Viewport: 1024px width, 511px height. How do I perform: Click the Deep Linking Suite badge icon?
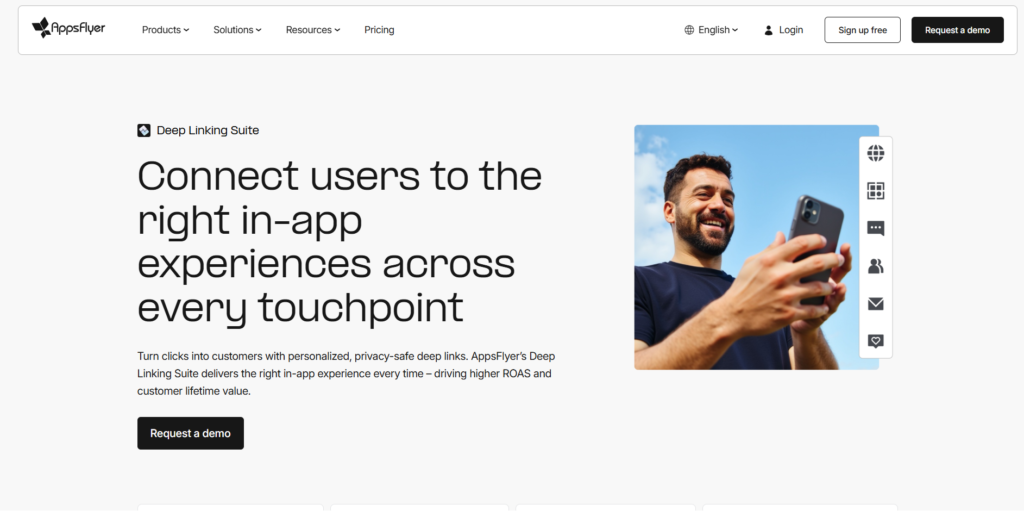(x=144, y=131)
